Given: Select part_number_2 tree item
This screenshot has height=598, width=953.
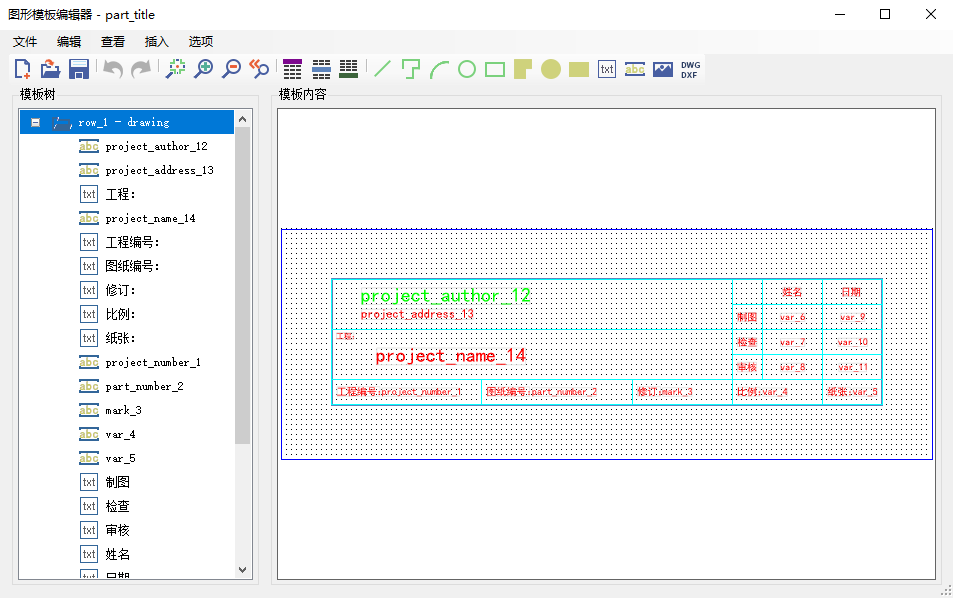Looking at the screenshot, I should (144, 387).
